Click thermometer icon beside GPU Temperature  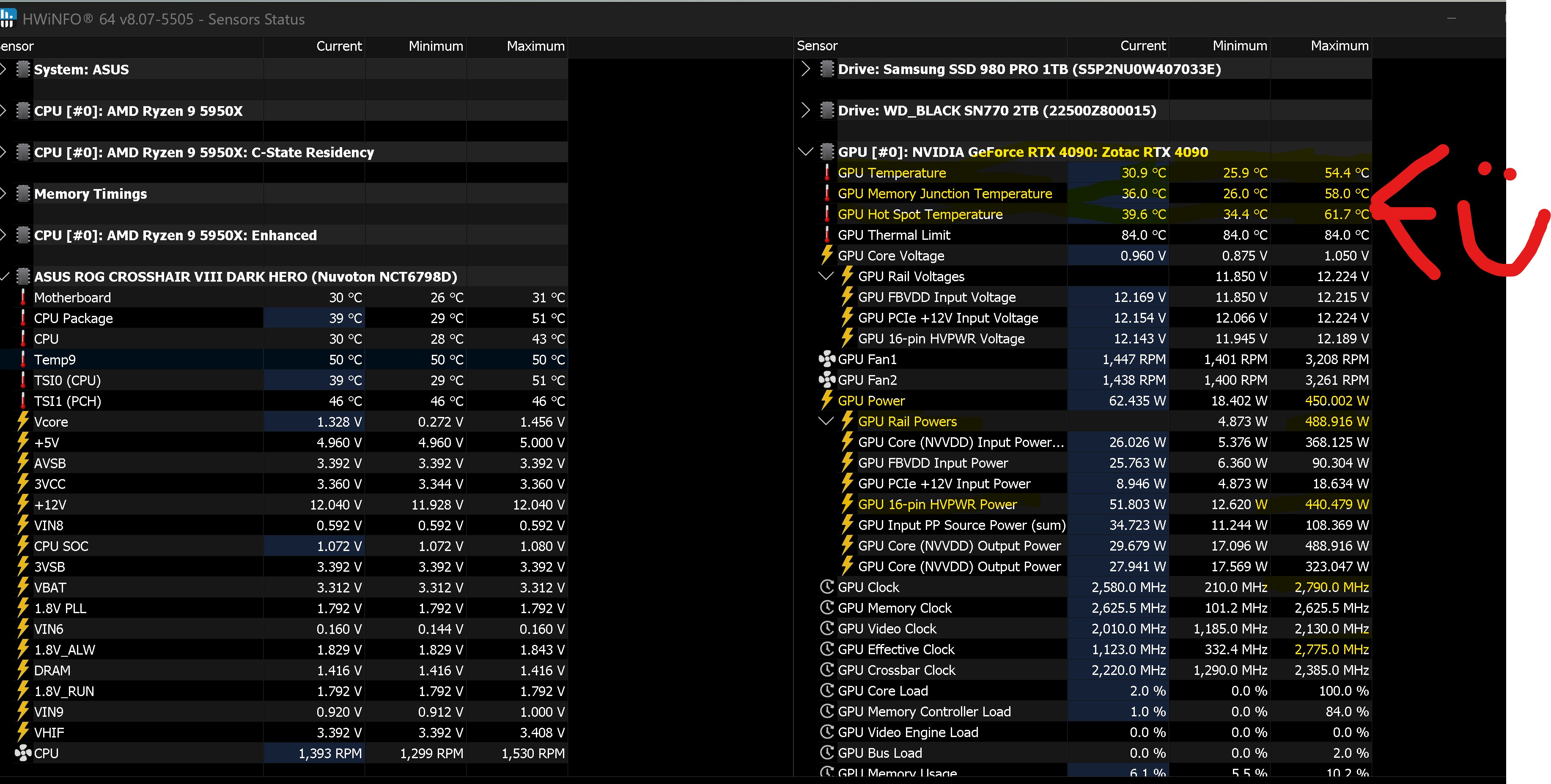coord(827,173)
